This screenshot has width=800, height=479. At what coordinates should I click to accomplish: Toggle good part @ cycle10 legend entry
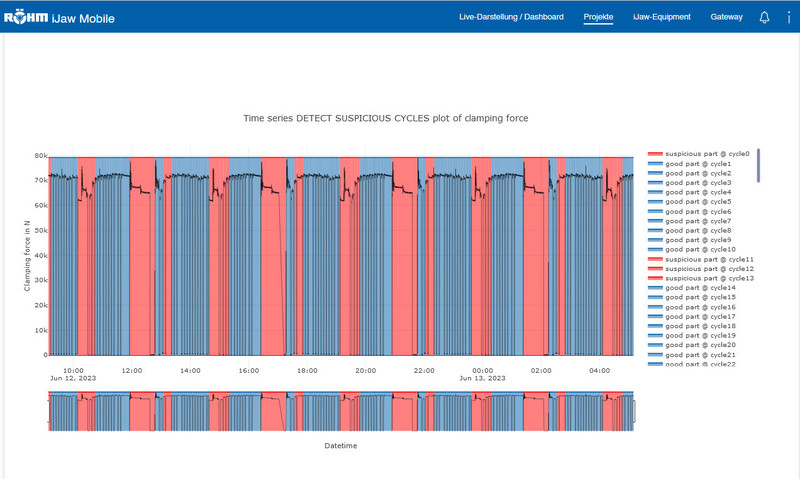[x=692, y=249]
